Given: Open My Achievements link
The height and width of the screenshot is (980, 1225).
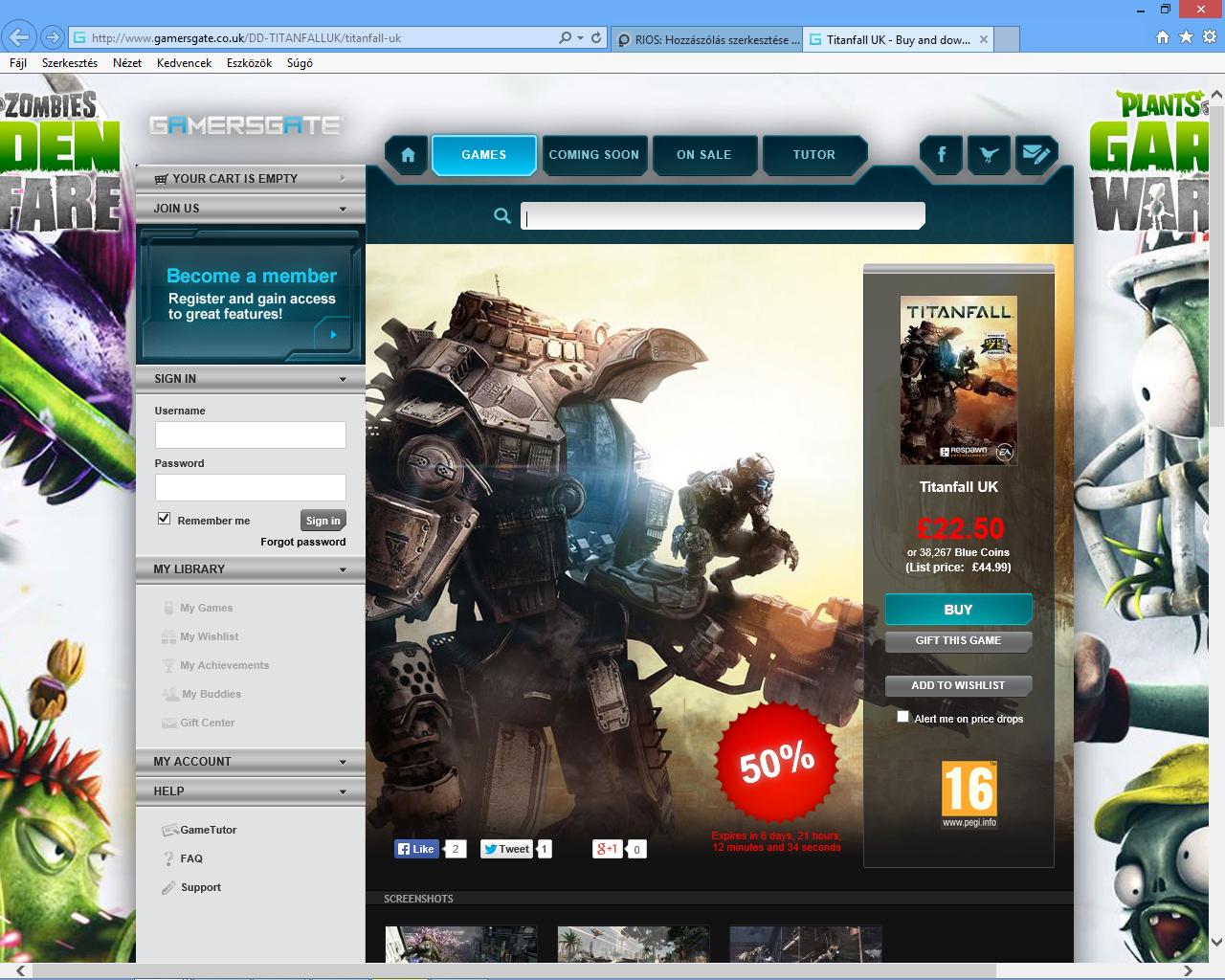Looking at the screenshot, I should pos(225,665).
